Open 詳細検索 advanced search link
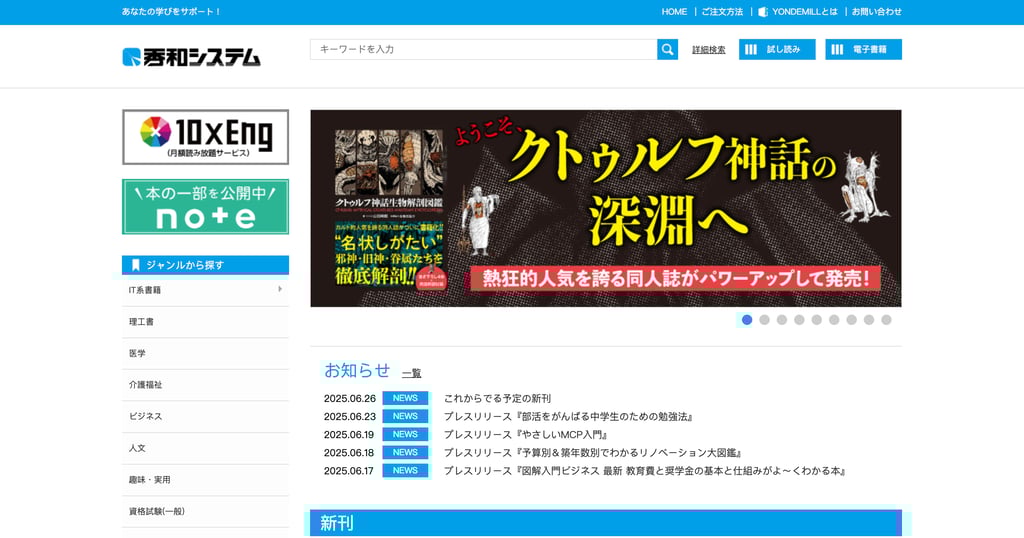This screenshot has width=1024, height=538. click(709, 50)
